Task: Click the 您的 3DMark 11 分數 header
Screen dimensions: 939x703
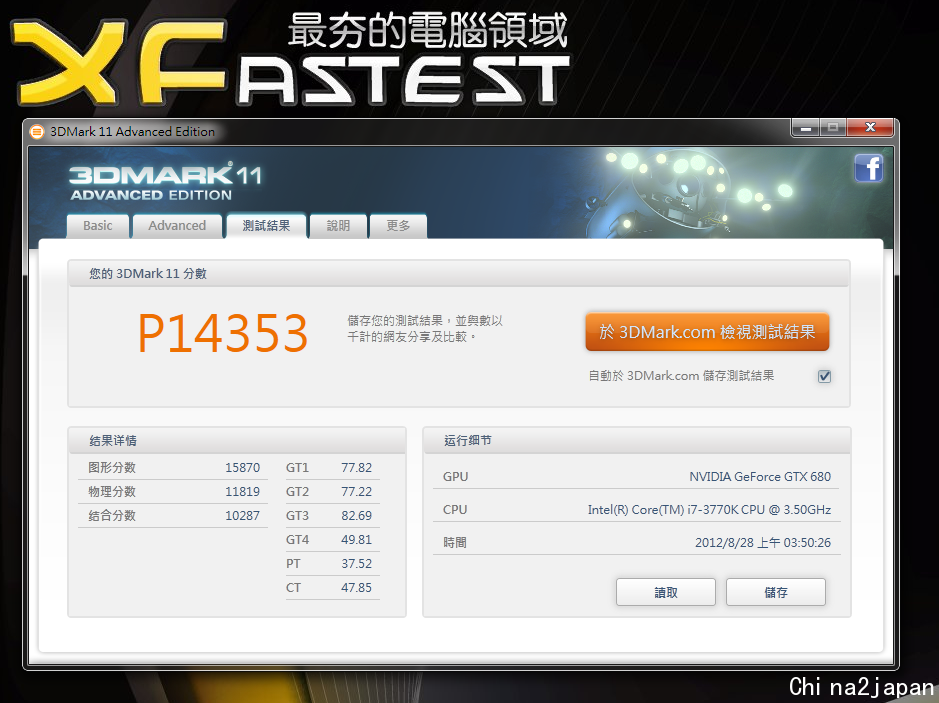Action: pos(459,274)
